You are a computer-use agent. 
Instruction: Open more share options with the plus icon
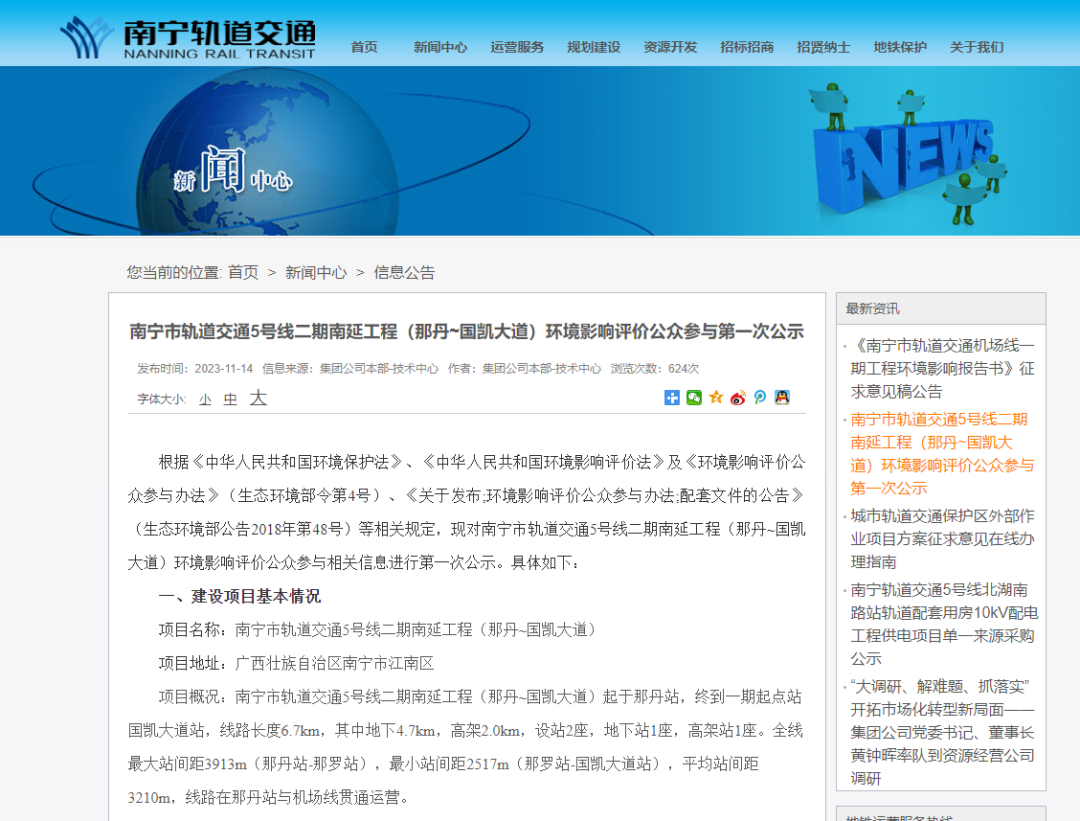(672, 397)
